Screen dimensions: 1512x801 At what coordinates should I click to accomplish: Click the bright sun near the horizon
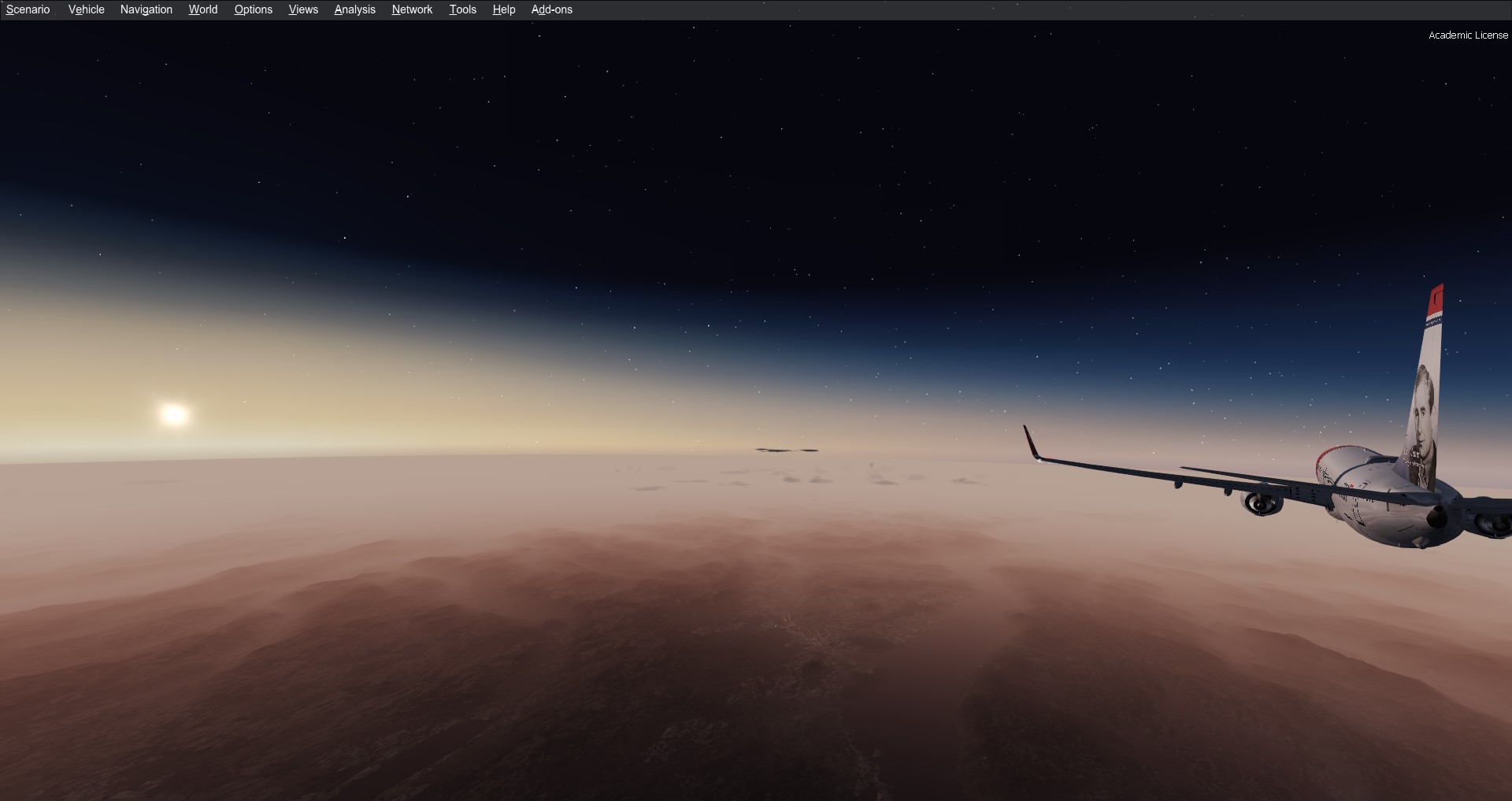[173, 414]
